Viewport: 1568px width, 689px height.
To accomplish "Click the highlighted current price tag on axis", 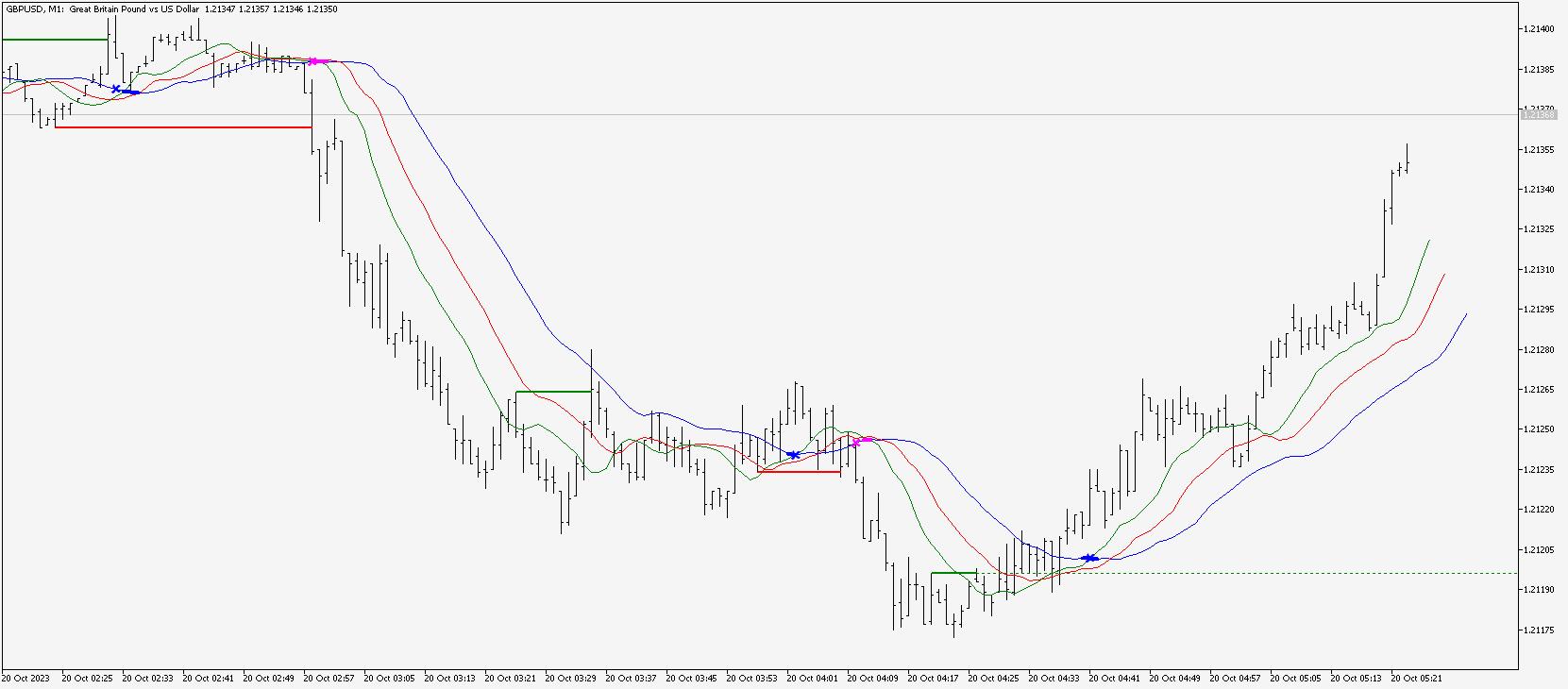I will tap(1538, 114).
